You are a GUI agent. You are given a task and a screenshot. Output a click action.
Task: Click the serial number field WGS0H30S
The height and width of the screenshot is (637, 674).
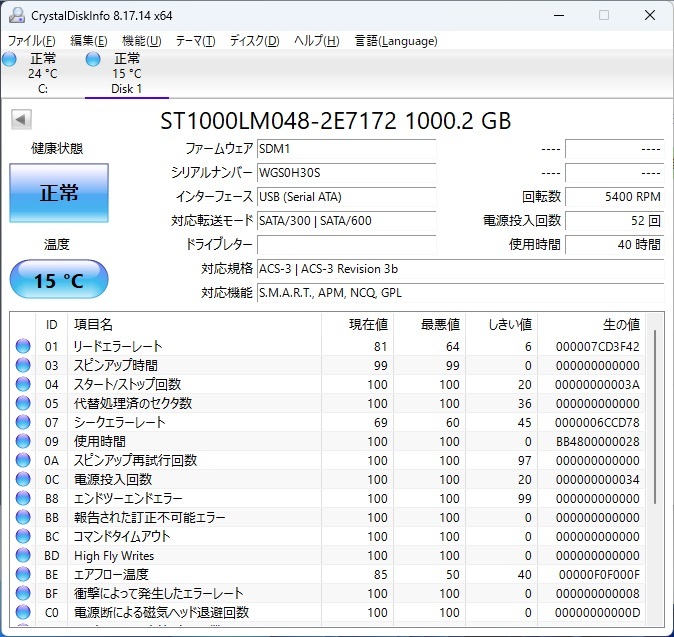click(x=346, y=172)
